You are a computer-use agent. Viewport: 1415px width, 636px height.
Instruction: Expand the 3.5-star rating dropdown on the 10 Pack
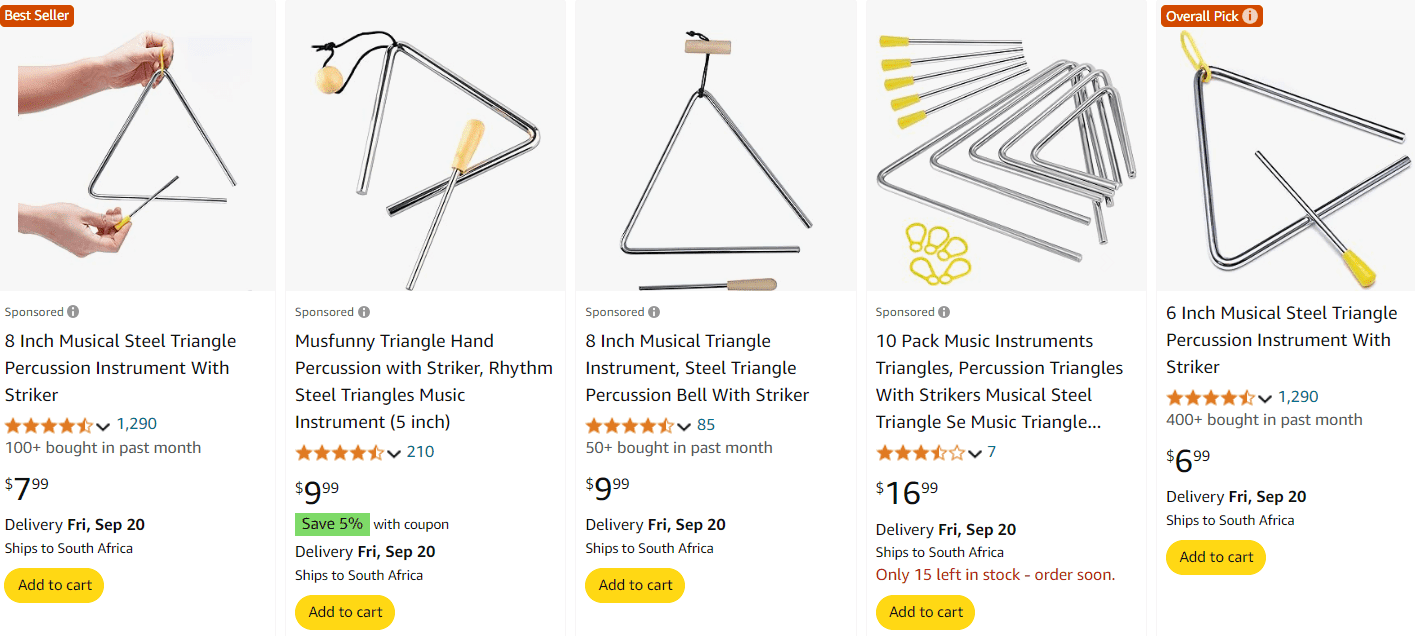(974, 452)
